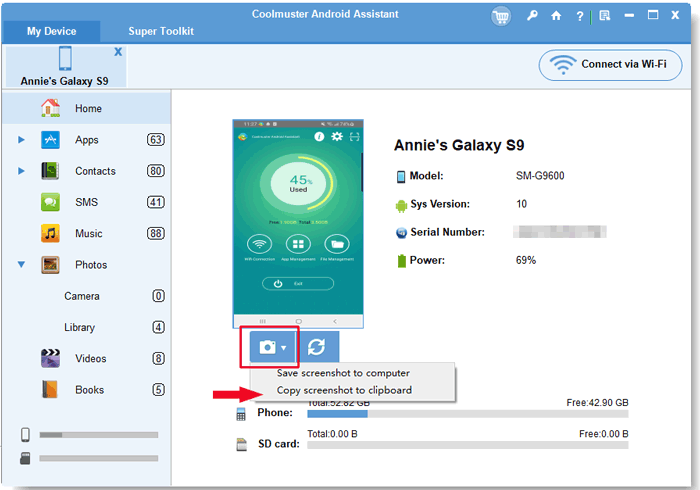The height and width of the screenshot is (490, 700).
Task: Expand the Apps tree node arrow
Action: tap(21, 140)
